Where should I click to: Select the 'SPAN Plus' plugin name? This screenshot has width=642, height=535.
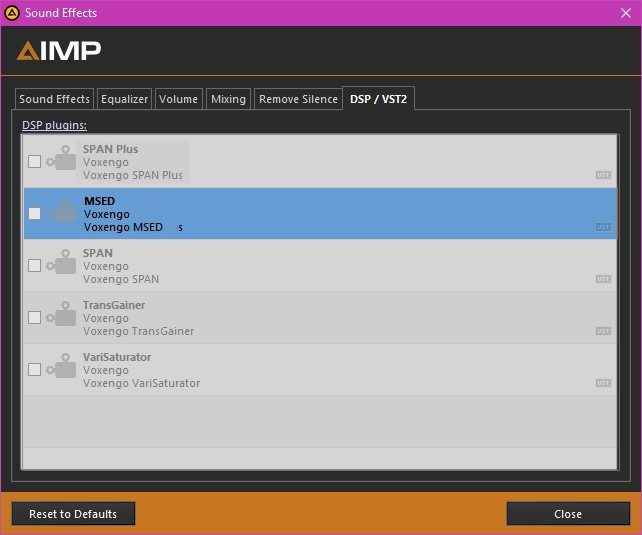[x=111, y=149]
